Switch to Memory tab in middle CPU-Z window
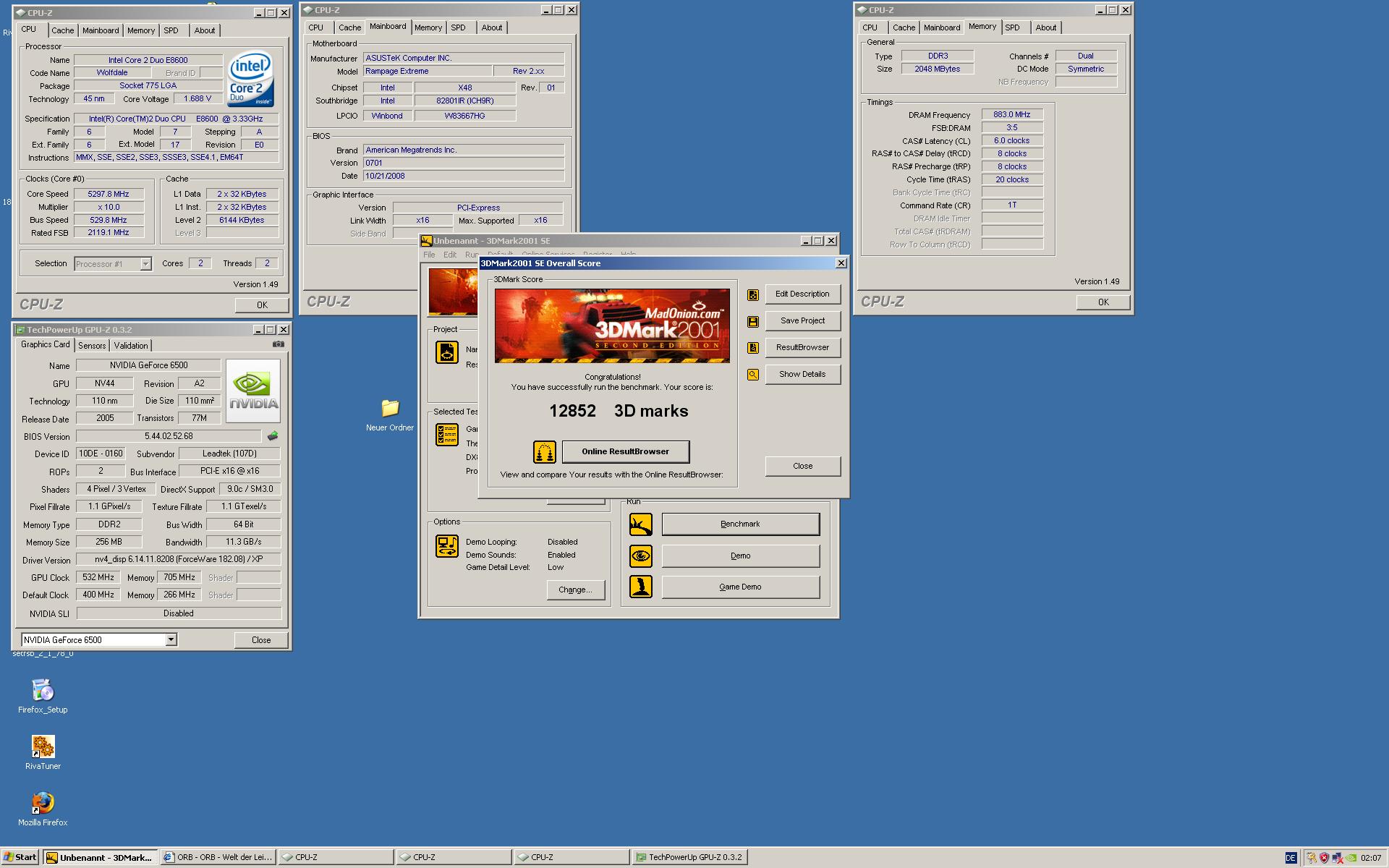Viewport: 1389px width, 868px height. 428,27
